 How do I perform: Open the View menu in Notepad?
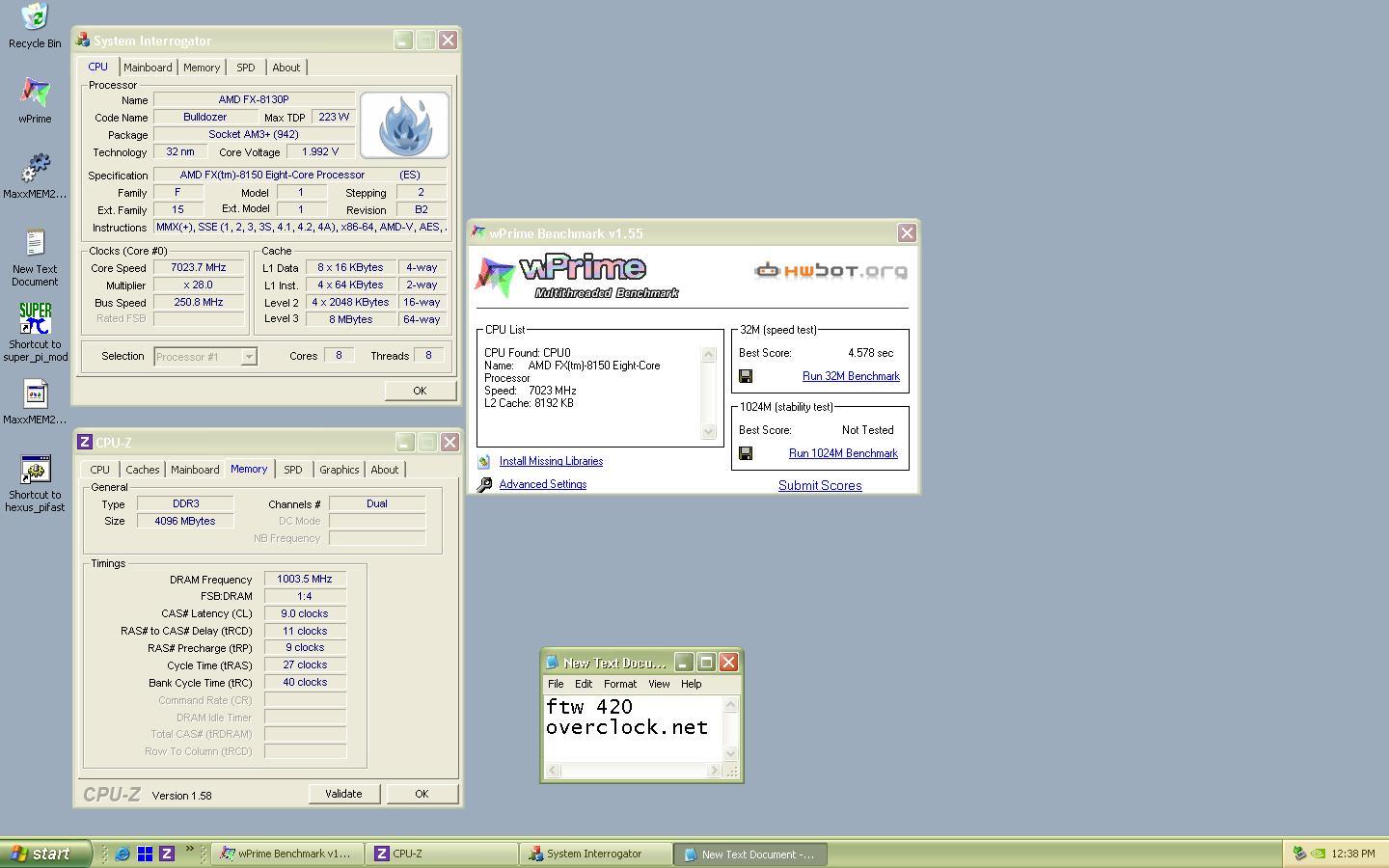pyautogui.click(x=659, y=684)
